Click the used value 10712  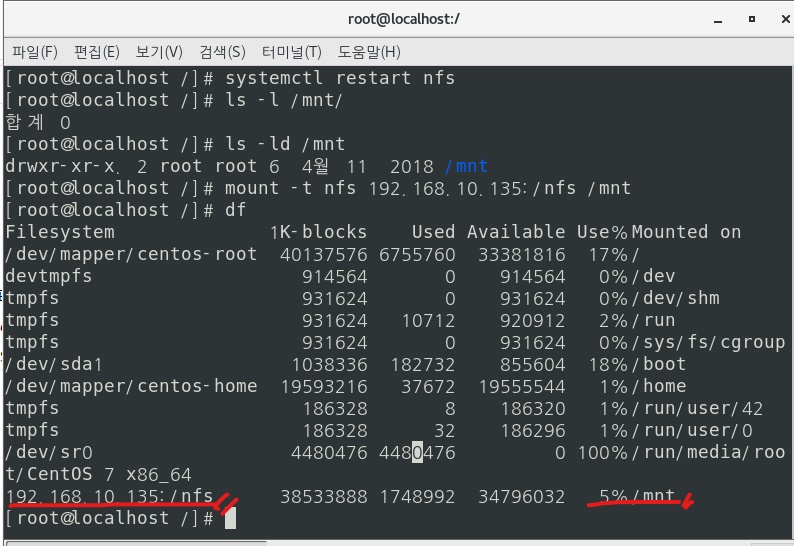(x=428, y=321)
